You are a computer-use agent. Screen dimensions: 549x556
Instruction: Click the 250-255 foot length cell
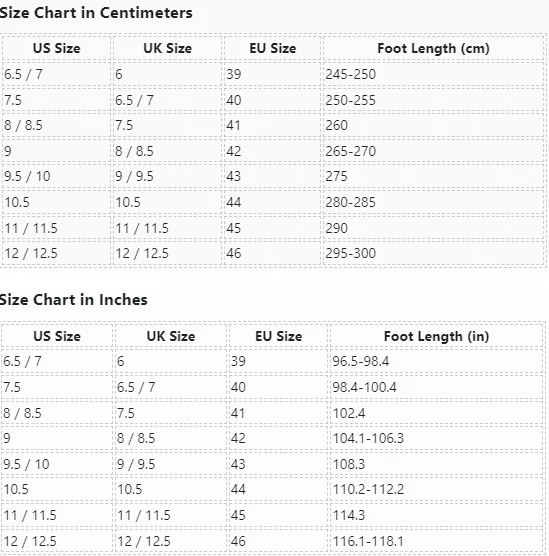coord(433,100)
